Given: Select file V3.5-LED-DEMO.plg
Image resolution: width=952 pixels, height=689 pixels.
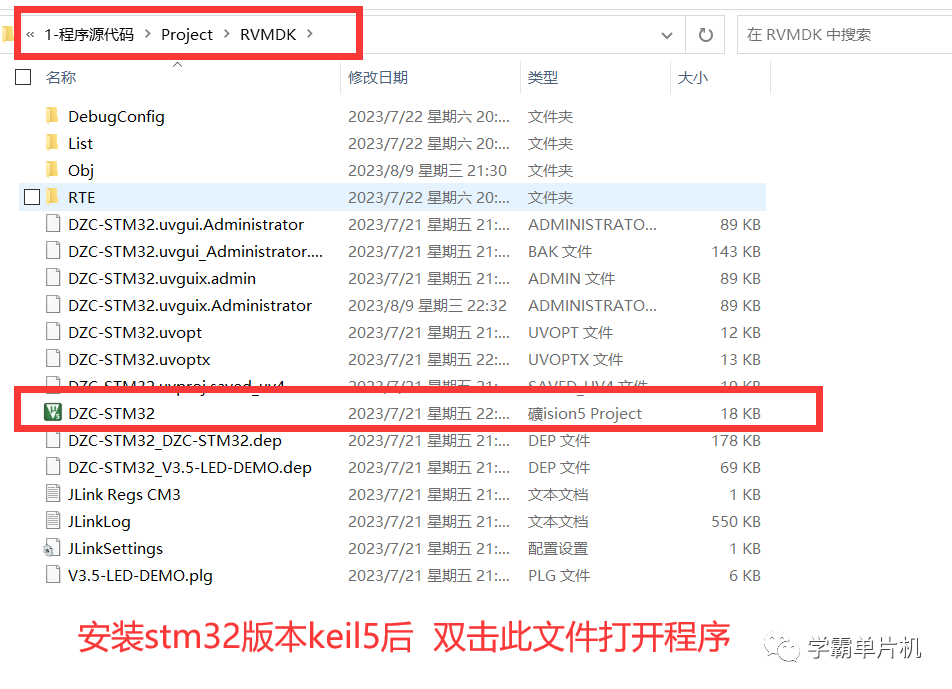Looking at the screenshot, I should coord(140,575).
